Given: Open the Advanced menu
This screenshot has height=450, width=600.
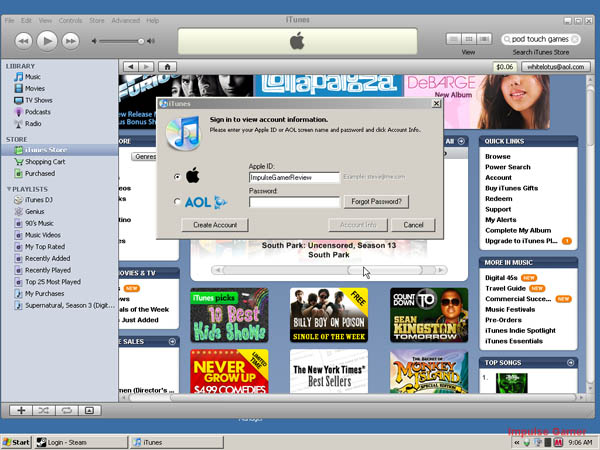Looking at the screenshot, I should pos(126,20).
